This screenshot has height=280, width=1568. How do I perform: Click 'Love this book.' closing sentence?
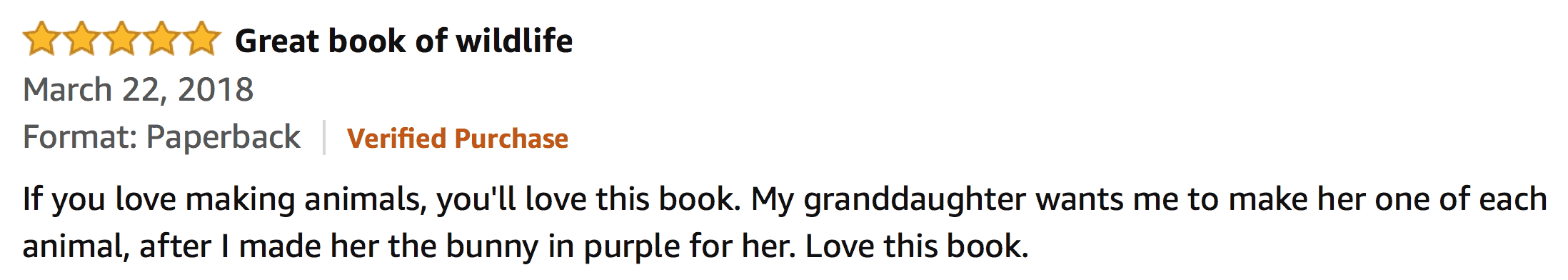pos(917,246)
